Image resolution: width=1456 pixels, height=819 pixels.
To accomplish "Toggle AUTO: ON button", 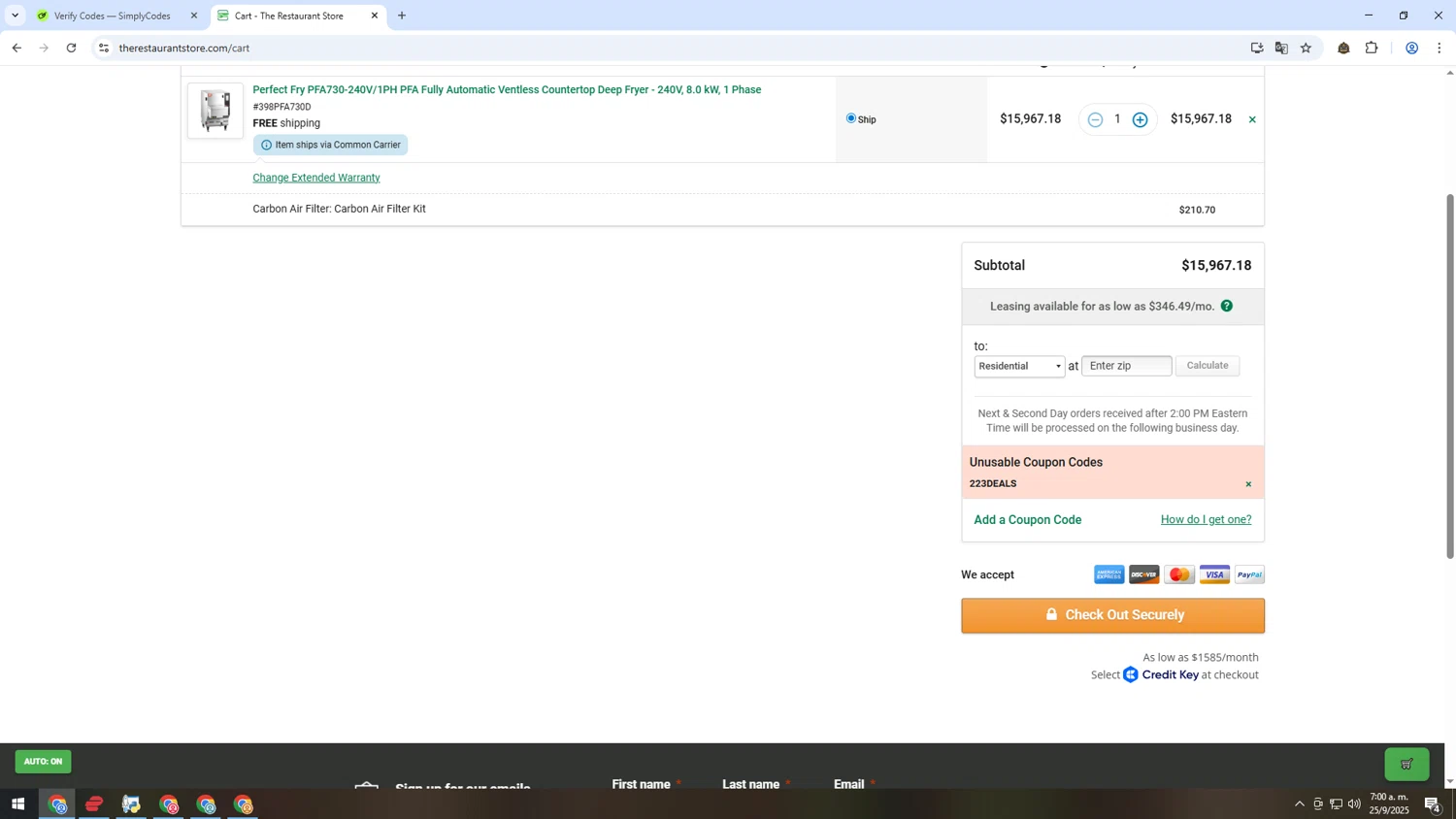I will point(43,762).
